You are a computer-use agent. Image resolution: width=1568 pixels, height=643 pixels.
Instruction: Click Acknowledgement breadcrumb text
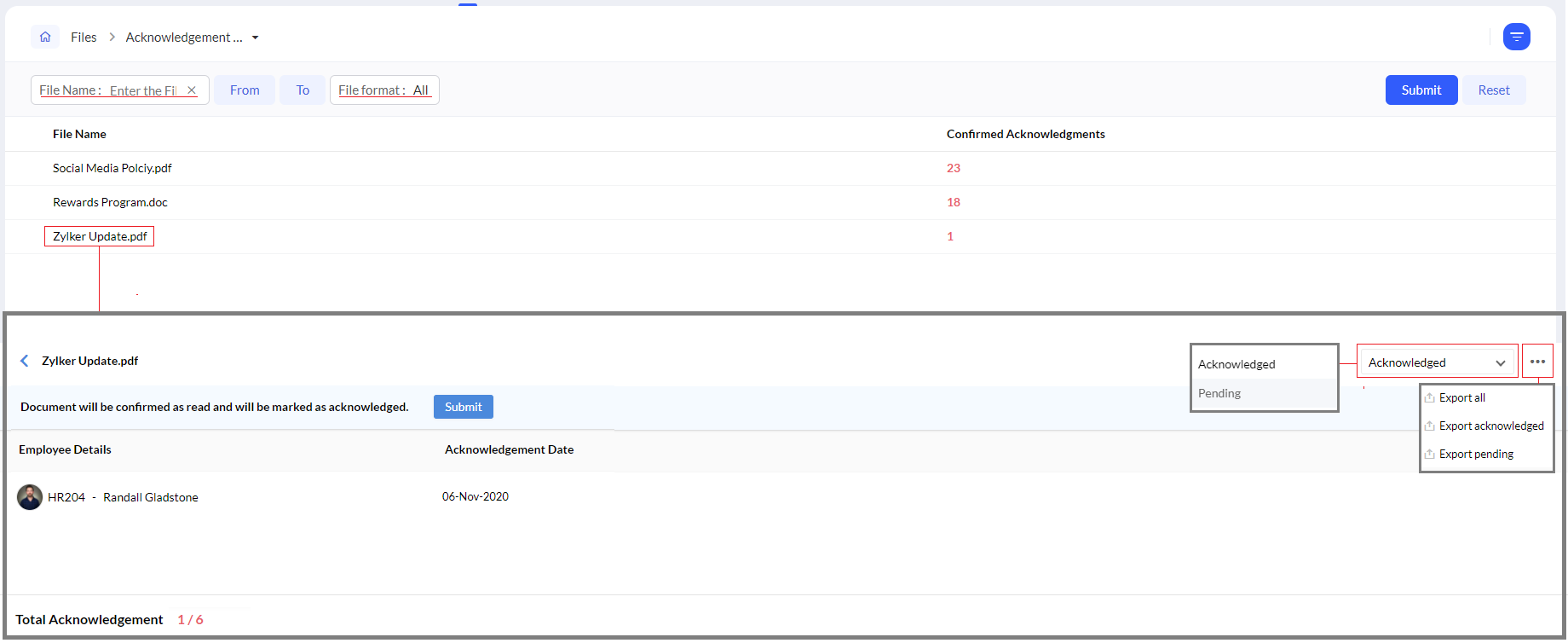coord(184,38)
